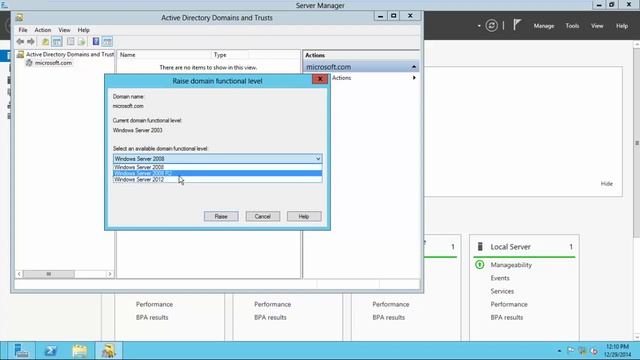Open the Server Manager breadcrumb dropdown arrow

(x=479, y=26)
